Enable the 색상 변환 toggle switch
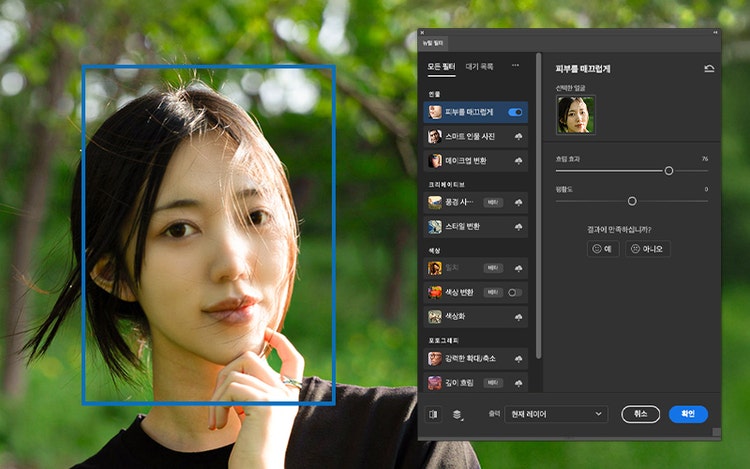 pos(515,293)
